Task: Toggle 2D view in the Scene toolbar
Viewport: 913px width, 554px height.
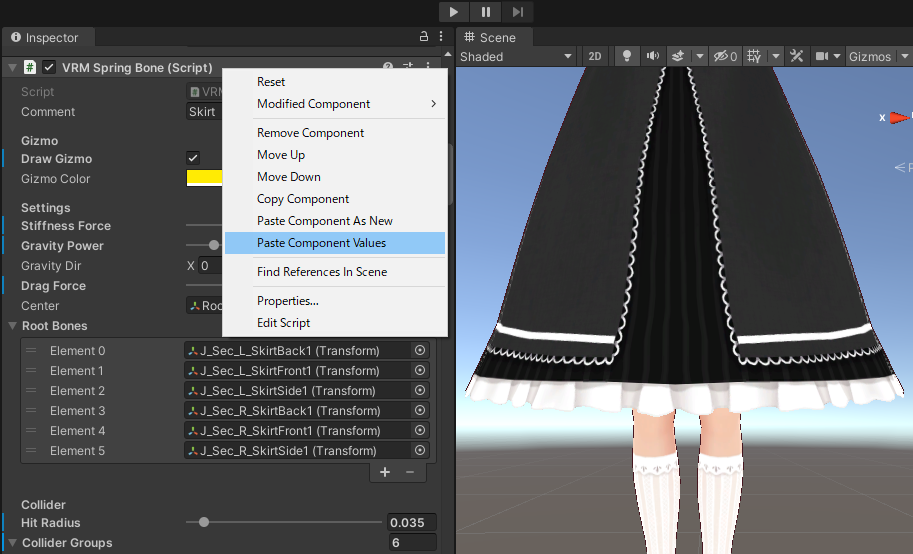Action: (x=594, y=57)
